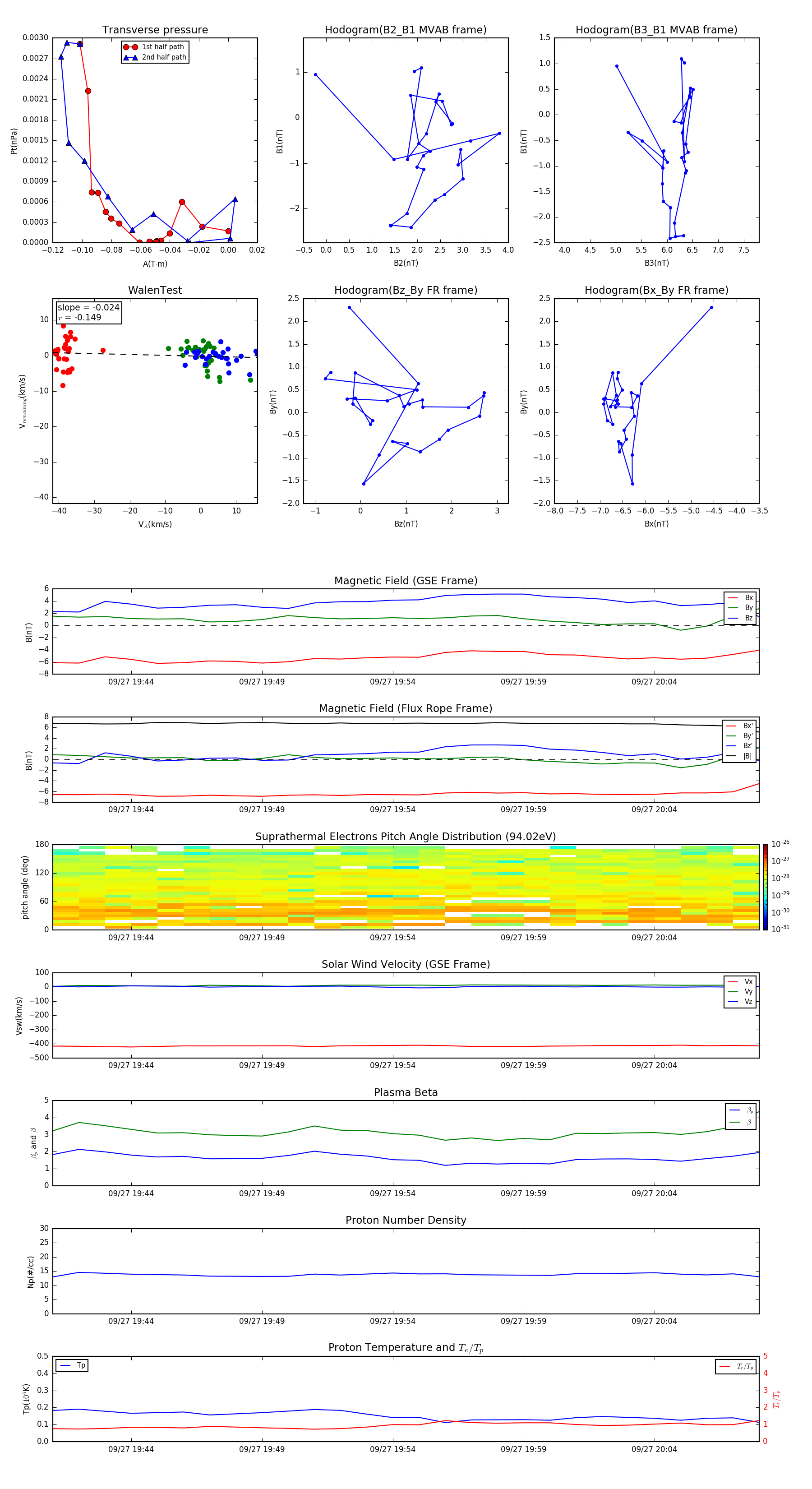Click '09/27 19:59' tick under Solar Wind Velocity
This screenshot has height=1489, width=812.
524,1065
